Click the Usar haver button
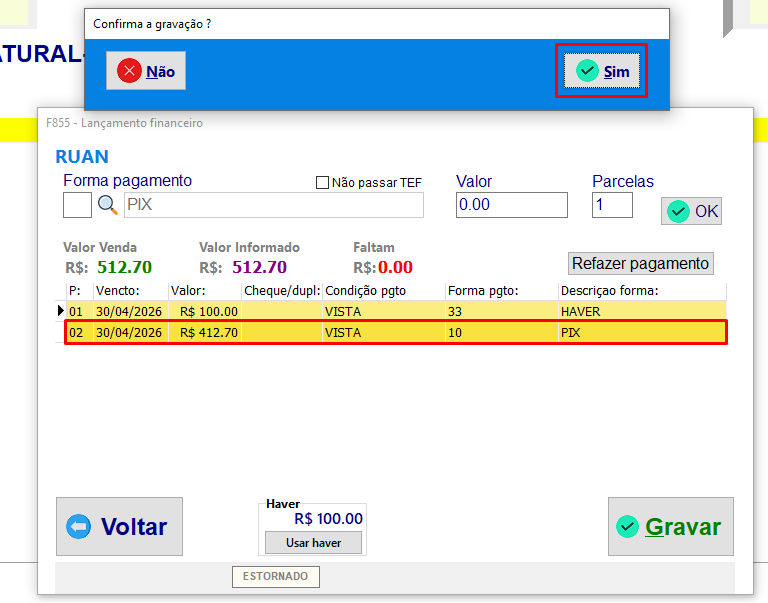 [x=313, y=543]
